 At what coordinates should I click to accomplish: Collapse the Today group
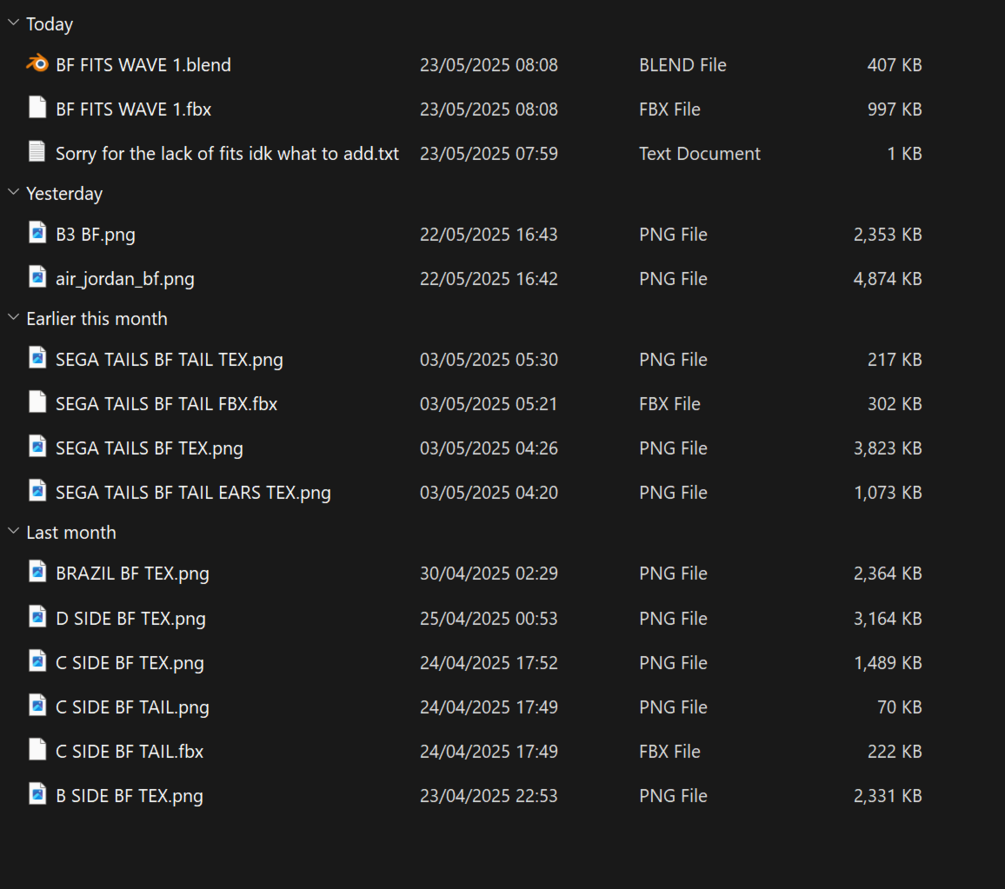[13, 23]
